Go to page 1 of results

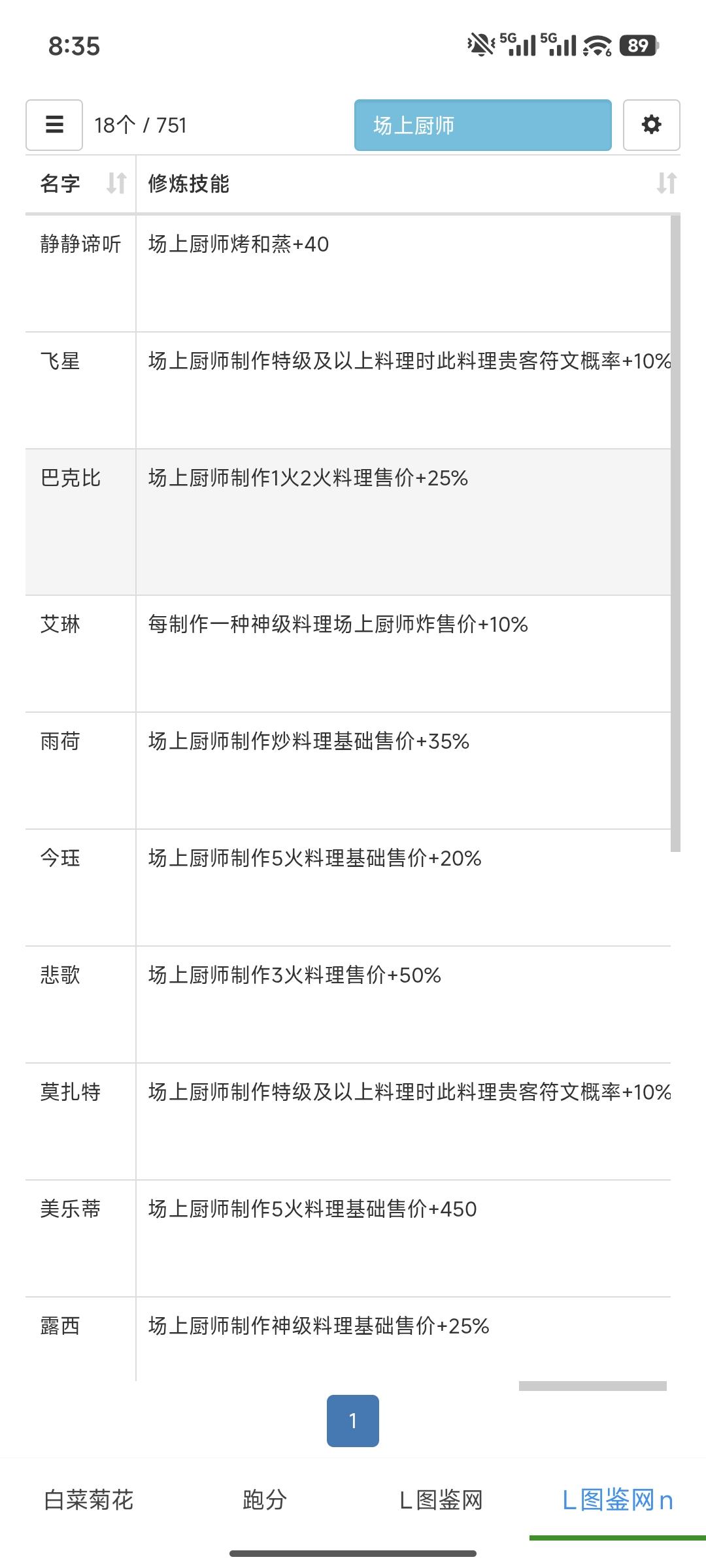pyautogui.click(x=352, y=1420)
